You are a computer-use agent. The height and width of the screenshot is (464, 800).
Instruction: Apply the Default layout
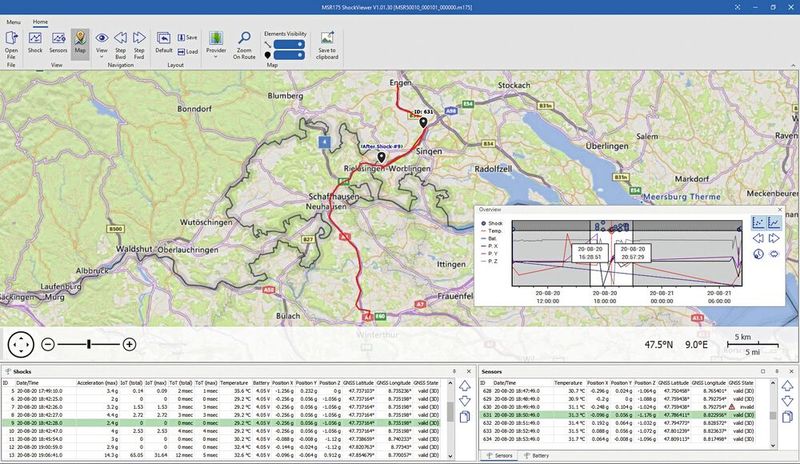tap(164, 43)
